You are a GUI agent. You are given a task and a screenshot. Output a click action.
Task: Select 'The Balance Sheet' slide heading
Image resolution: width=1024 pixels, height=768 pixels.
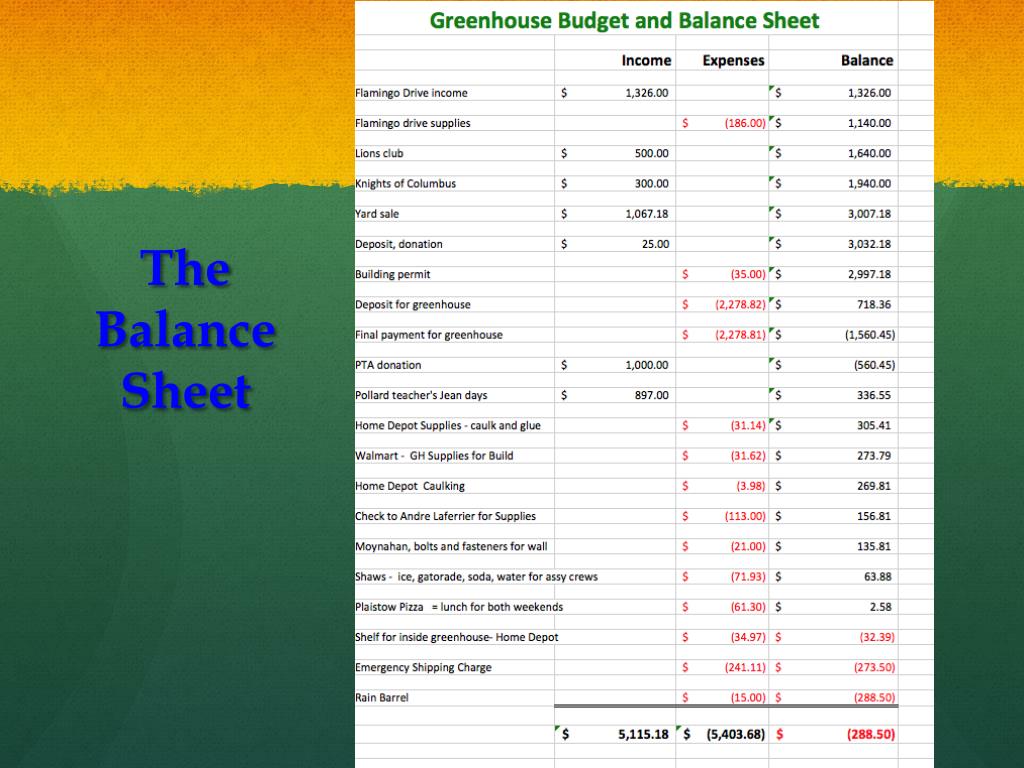pos(186,330)
